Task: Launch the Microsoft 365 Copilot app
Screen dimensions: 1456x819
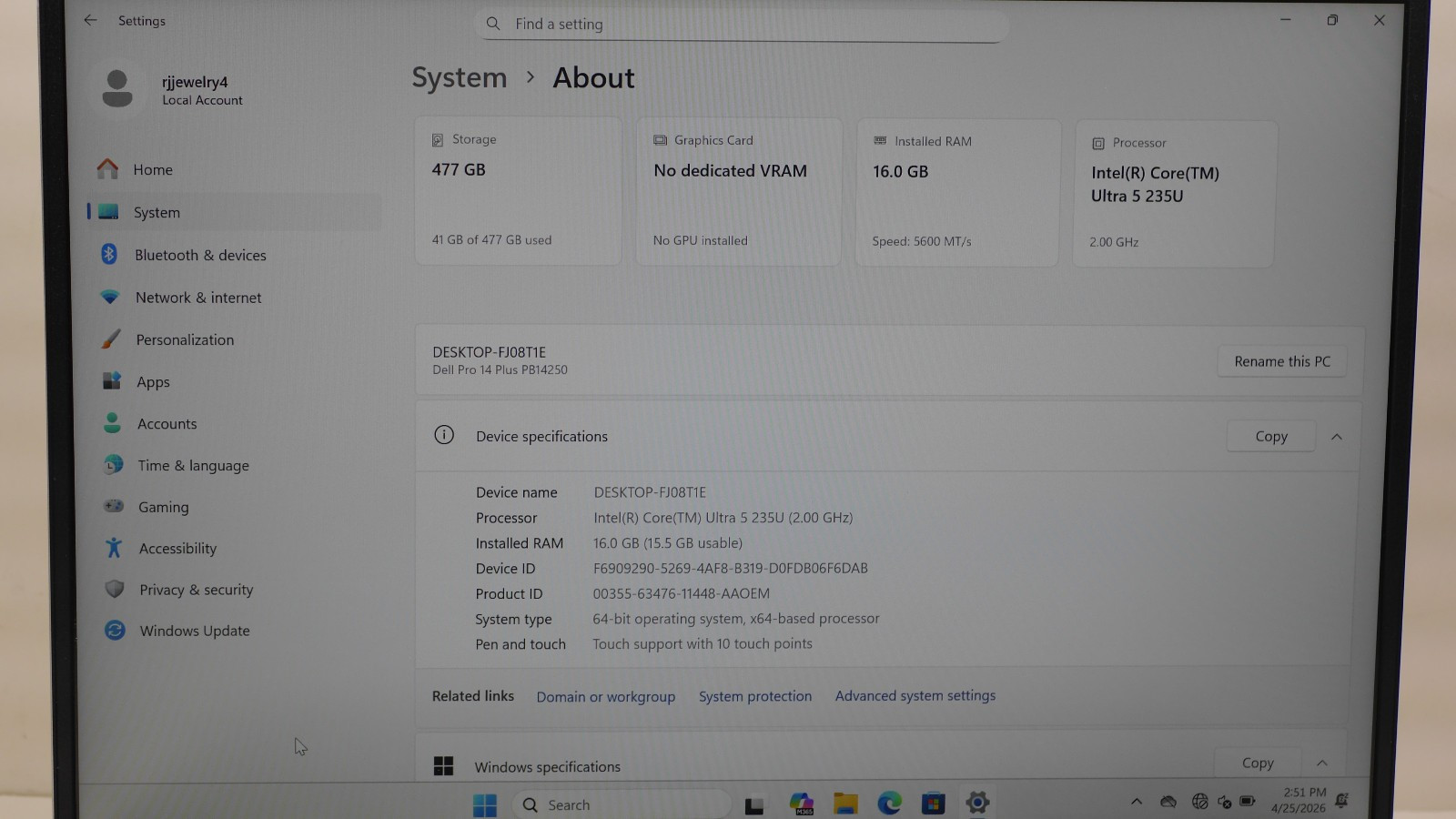Action: pyautogui.click(x=802, y=804)
